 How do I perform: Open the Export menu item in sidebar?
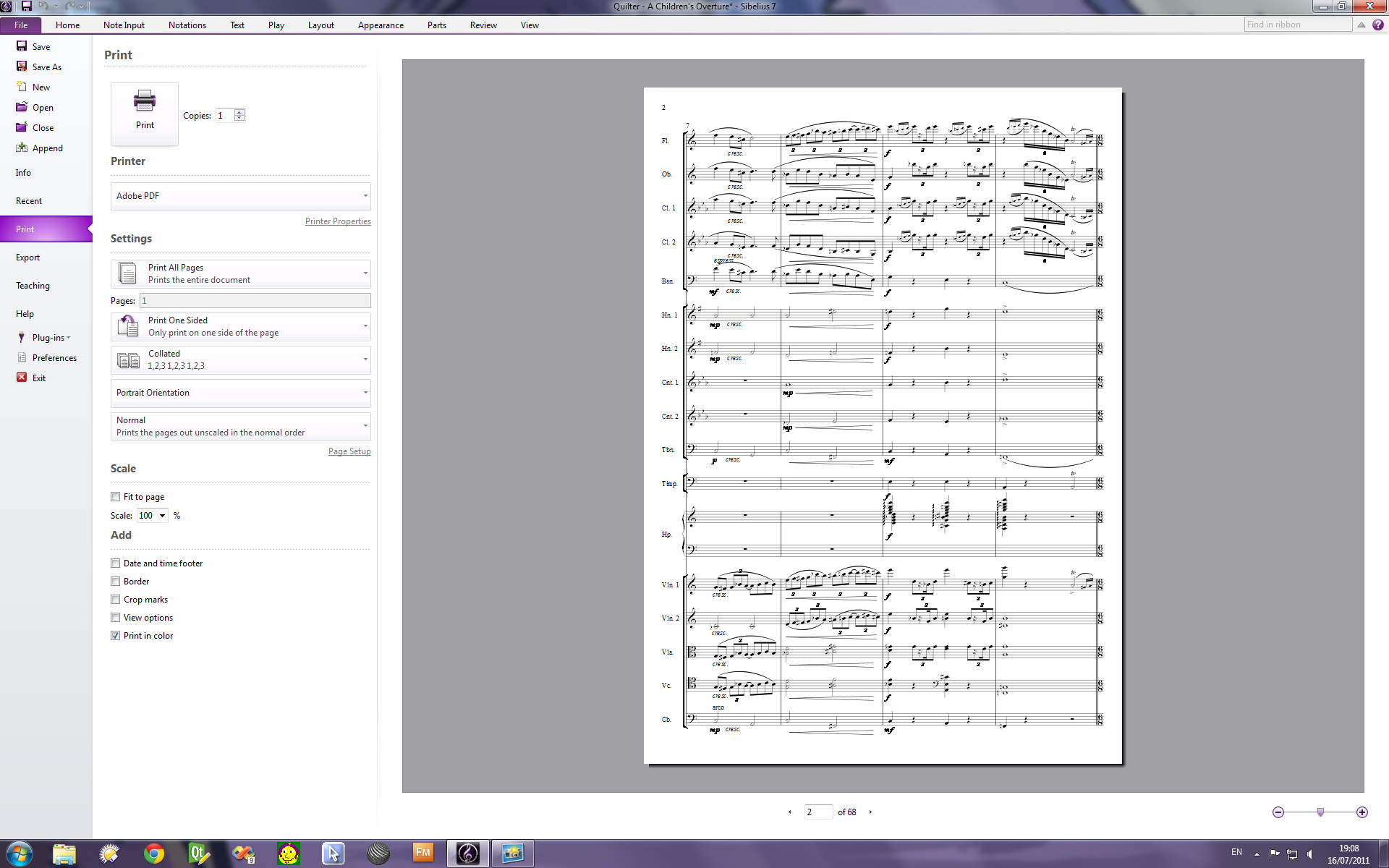[x=28, y=258]
